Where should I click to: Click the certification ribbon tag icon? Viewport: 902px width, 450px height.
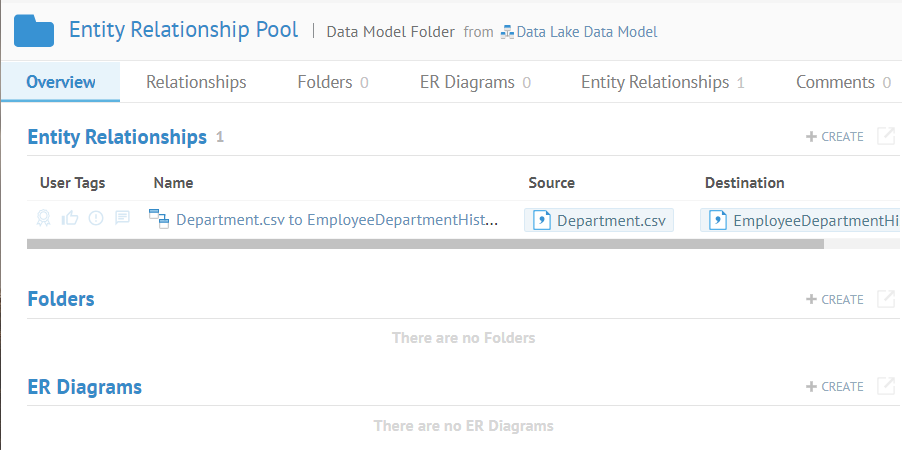[x=44, y=218]
